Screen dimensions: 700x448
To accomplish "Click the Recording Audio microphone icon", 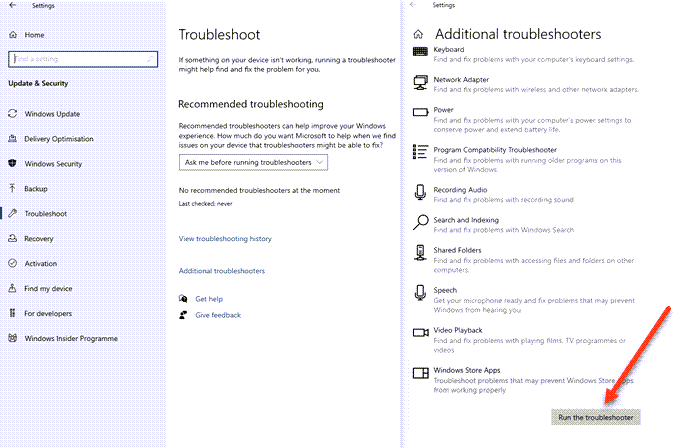I will click(420, 192).
